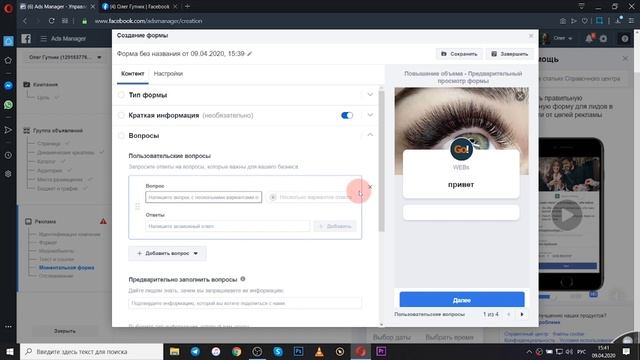Select Реклама in the left sidebar
The image size is (640, 360).
coord(45,222)
